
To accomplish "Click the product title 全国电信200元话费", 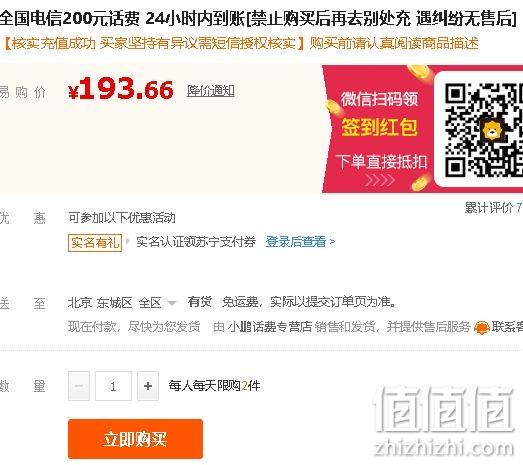I will pyautogui.click(x=70, y=18).
